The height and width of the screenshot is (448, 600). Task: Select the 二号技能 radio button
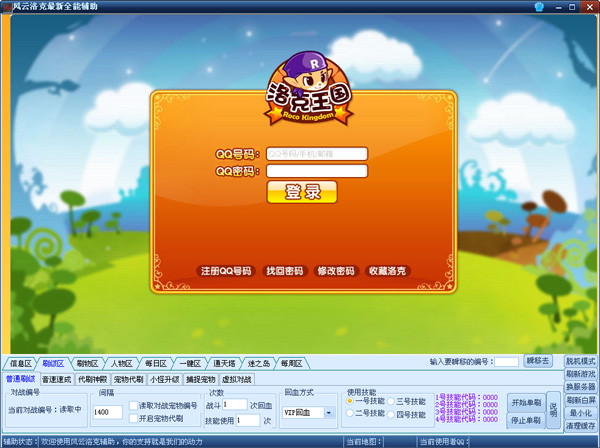349,413
